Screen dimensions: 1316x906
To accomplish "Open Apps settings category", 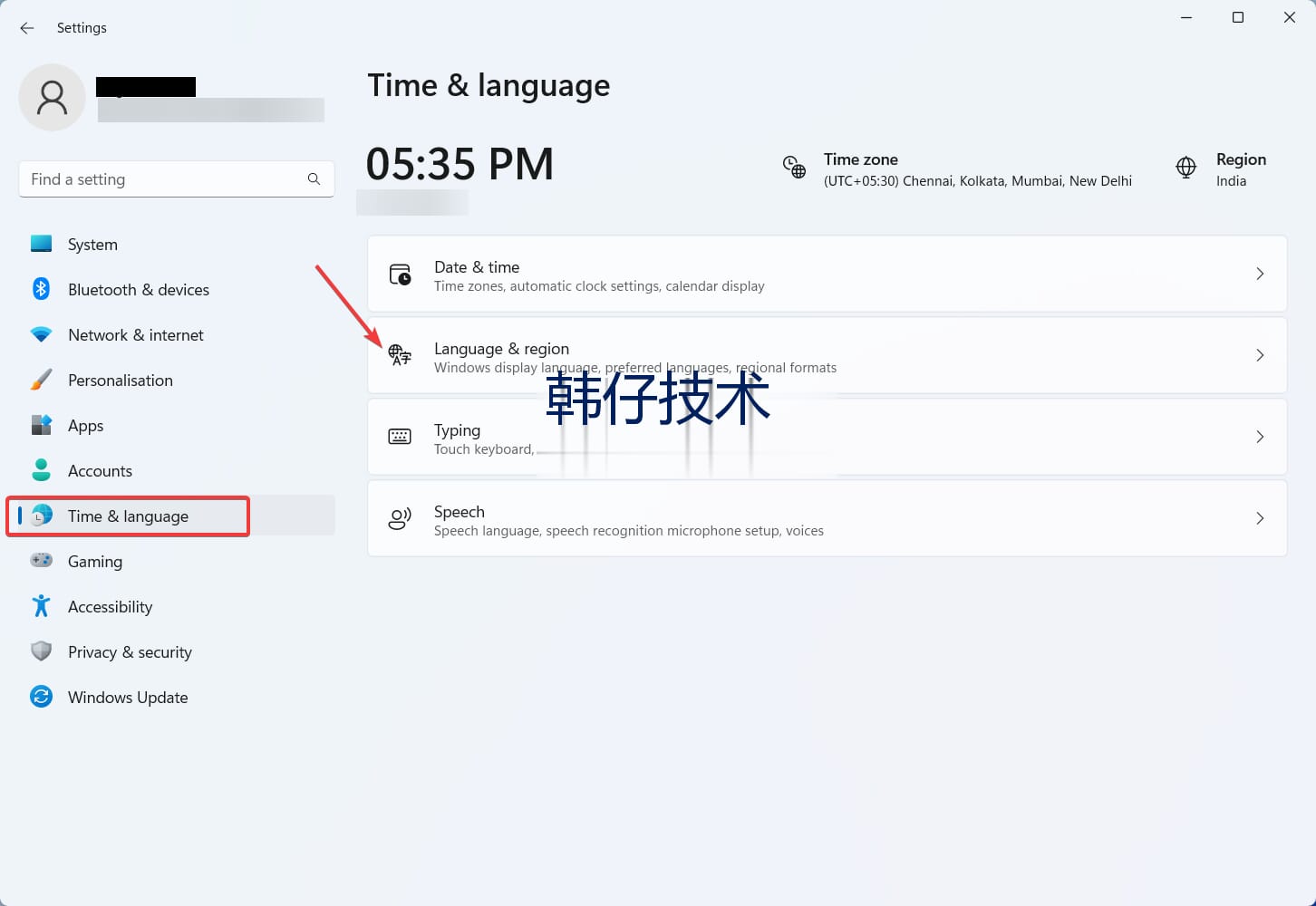I will (177, 425).
